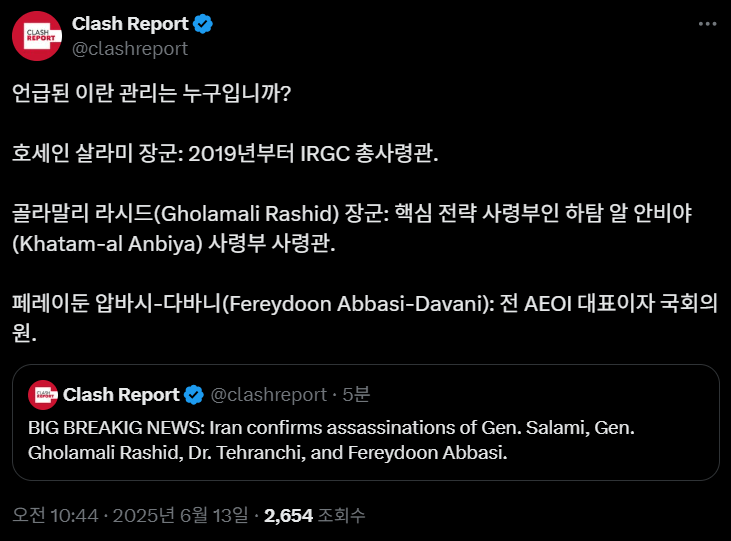Click the 페레이둔 압바시-다바니 paragraph
Image resolution: width=731 pixels, height=541 pixels.
(365, 318)
